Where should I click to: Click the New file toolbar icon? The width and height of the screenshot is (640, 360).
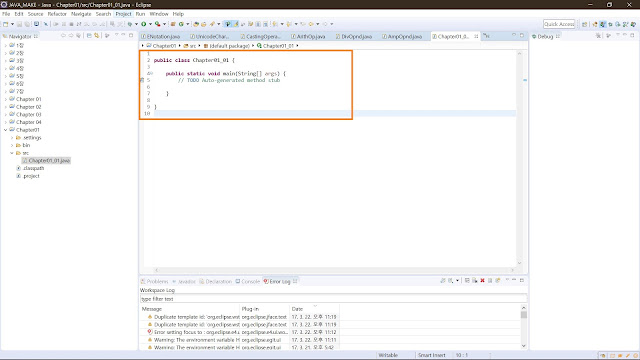point(5,24)
